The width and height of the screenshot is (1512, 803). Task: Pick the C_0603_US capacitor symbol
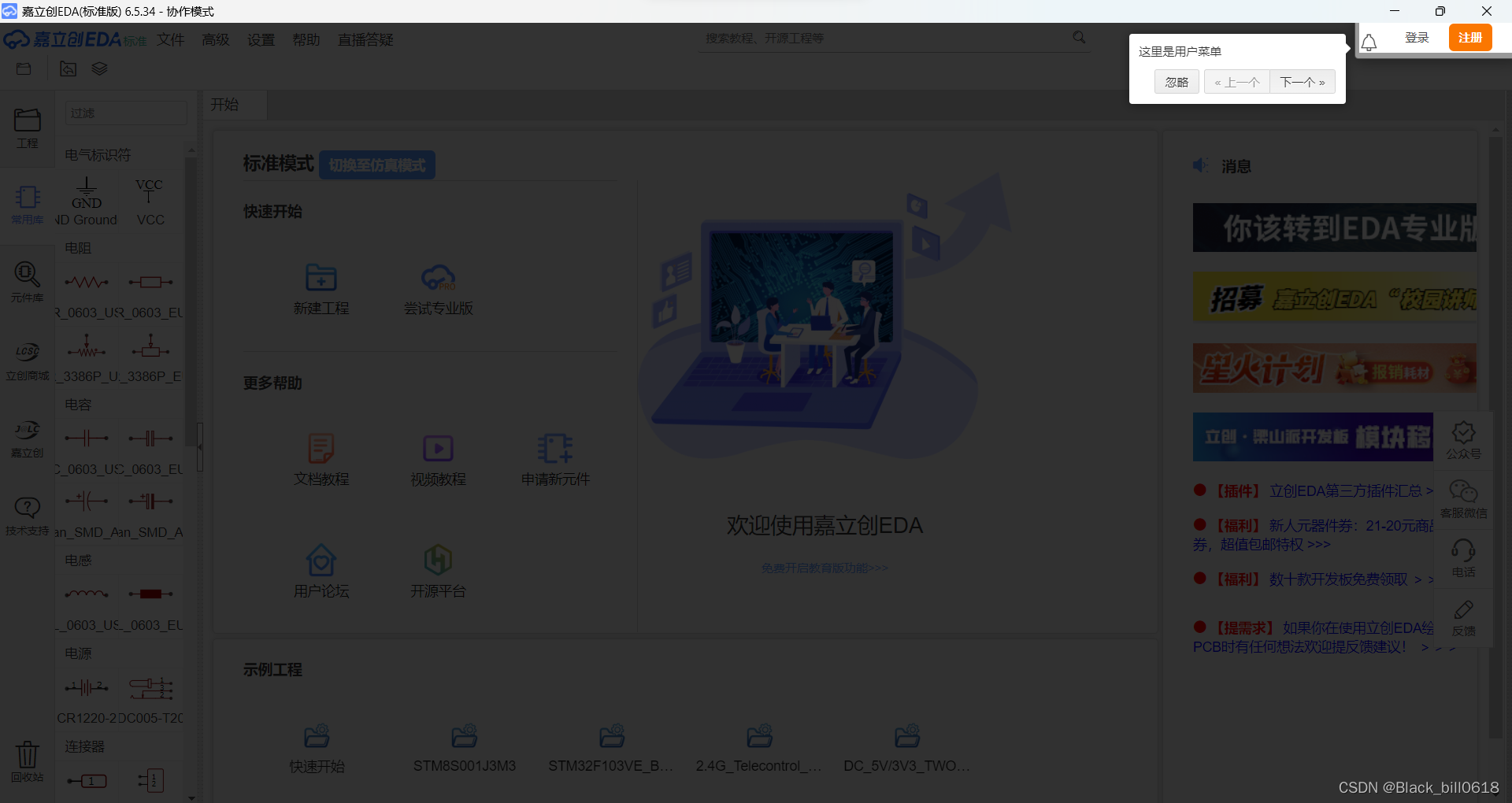(87, 451)
